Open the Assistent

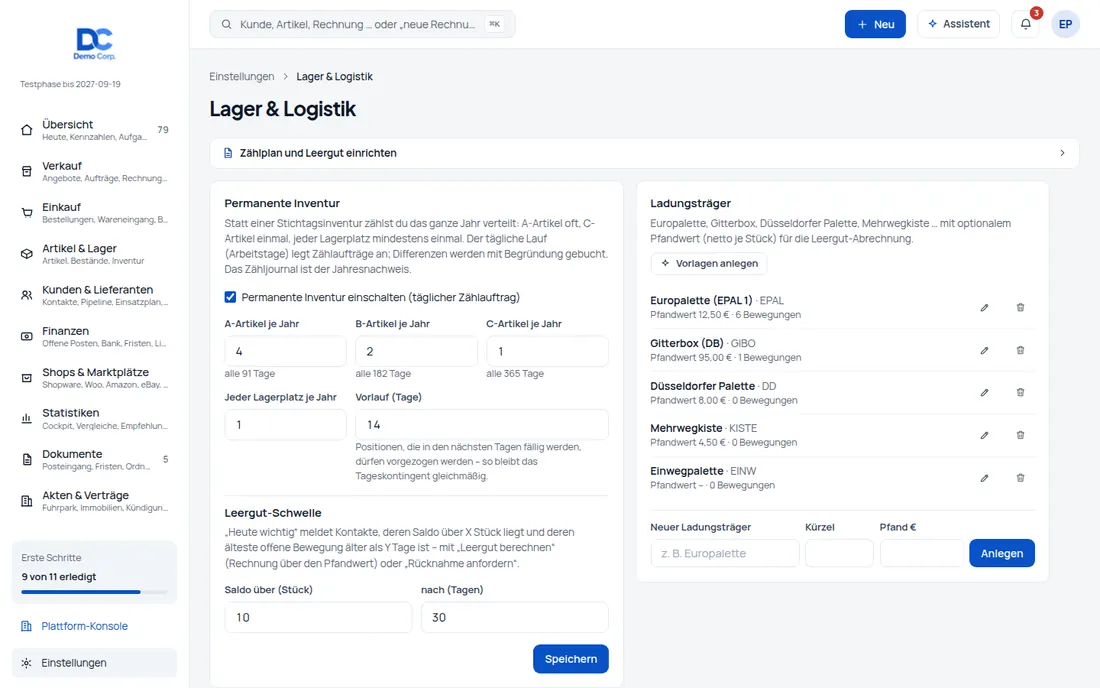(958, 24)
